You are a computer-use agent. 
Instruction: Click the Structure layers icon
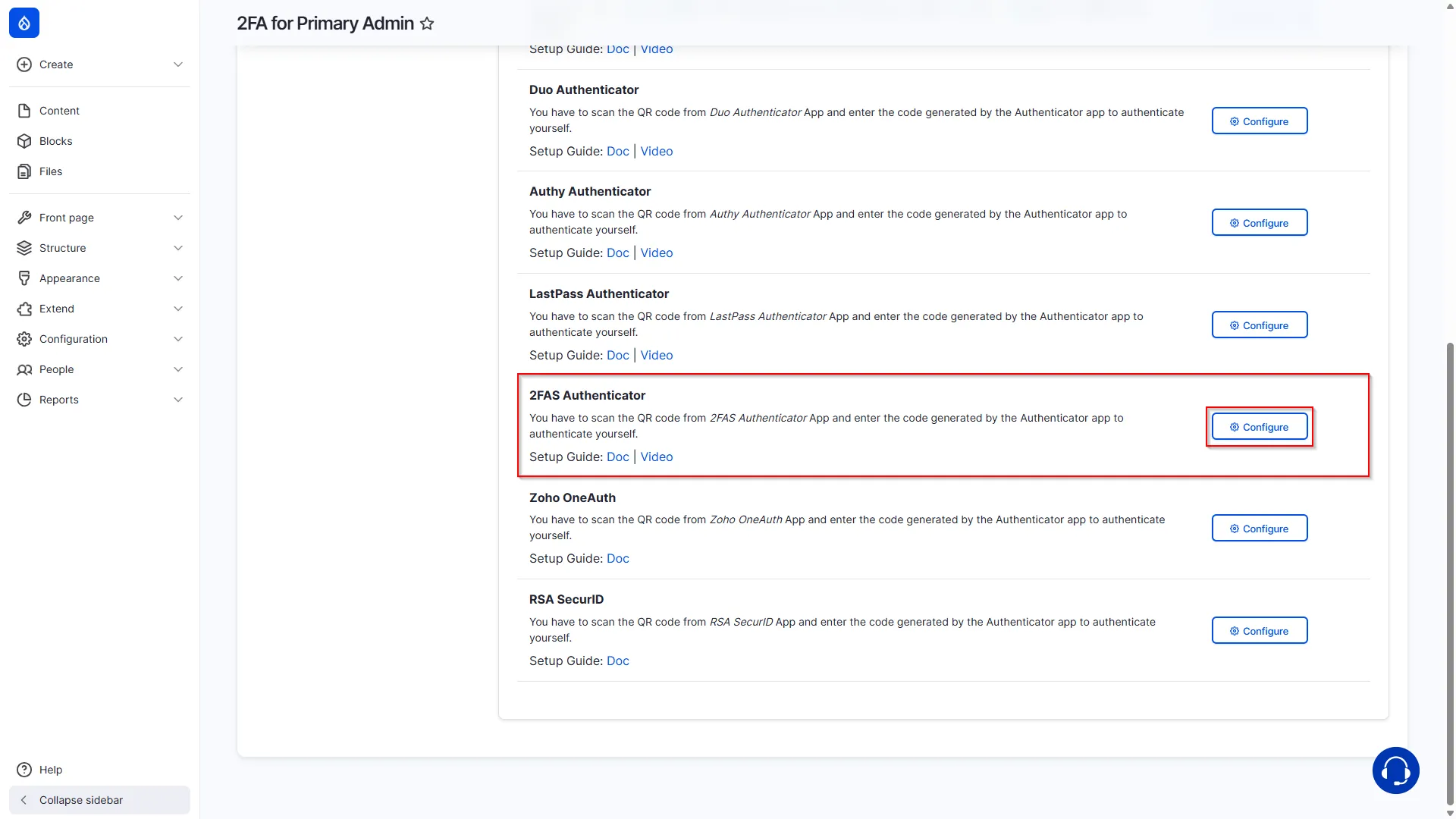point(24,248)
